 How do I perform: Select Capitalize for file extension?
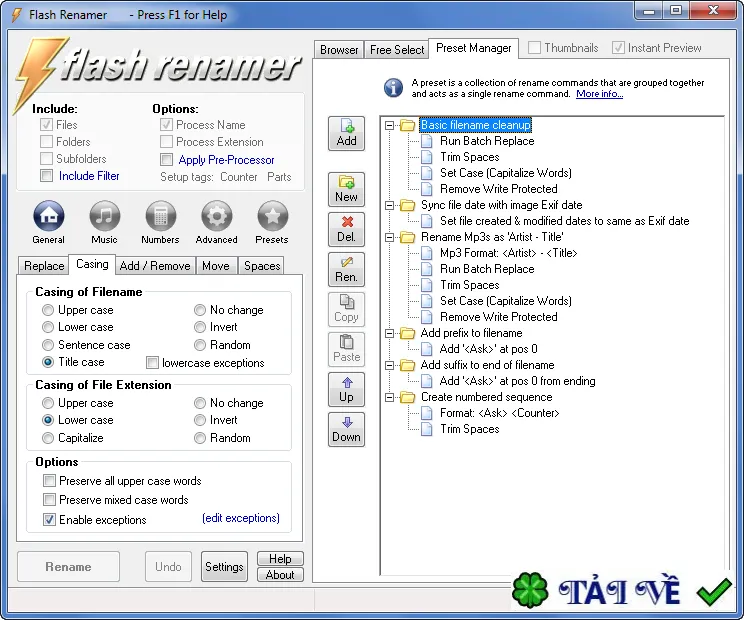47,438
